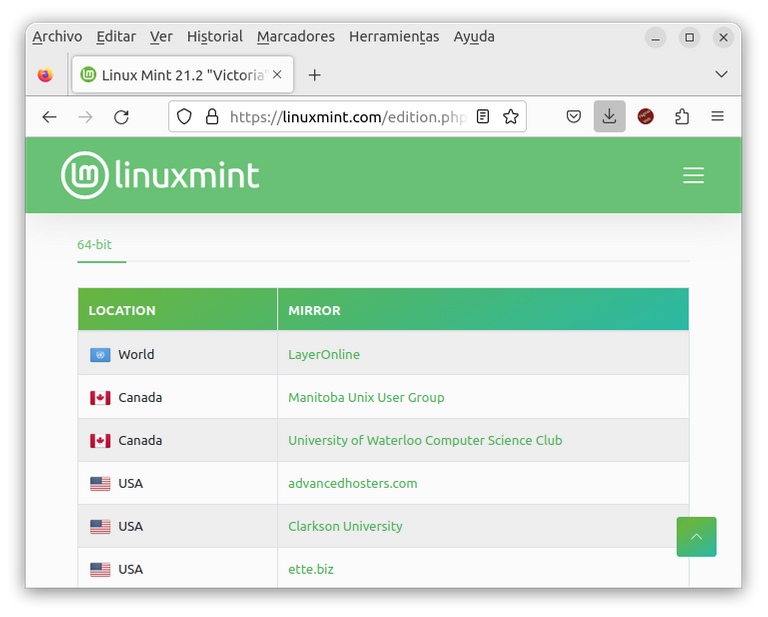The image size is (768, 617).
Task: Open the downloads panel
Action: (x=609, y=117)
